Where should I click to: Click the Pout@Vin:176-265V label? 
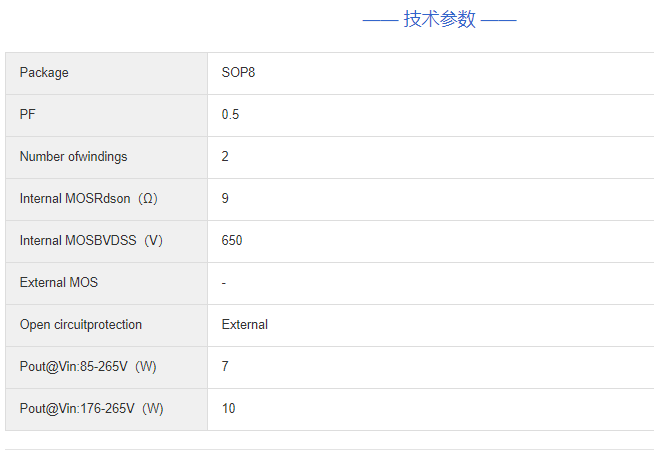(77, 409)
